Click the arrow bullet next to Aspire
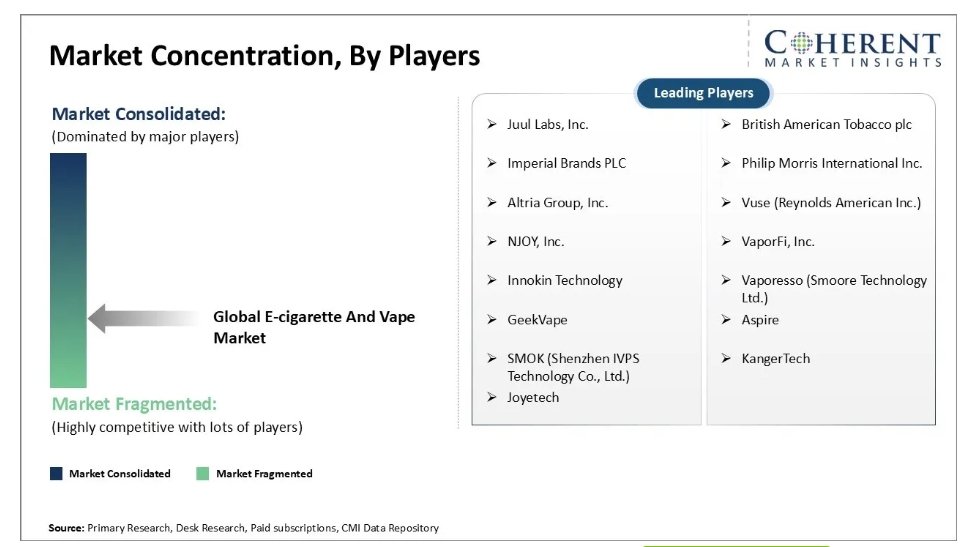 click(x=726, y=319)
